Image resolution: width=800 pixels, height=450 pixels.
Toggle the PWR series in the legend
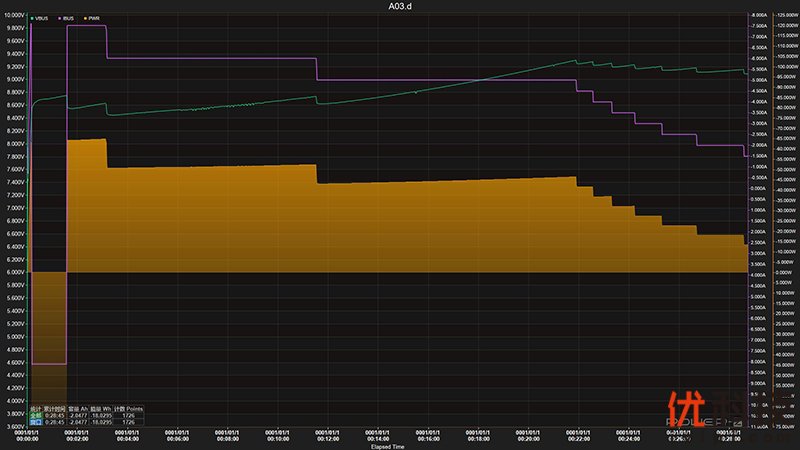pyautogui.click(x=93, y=18)
